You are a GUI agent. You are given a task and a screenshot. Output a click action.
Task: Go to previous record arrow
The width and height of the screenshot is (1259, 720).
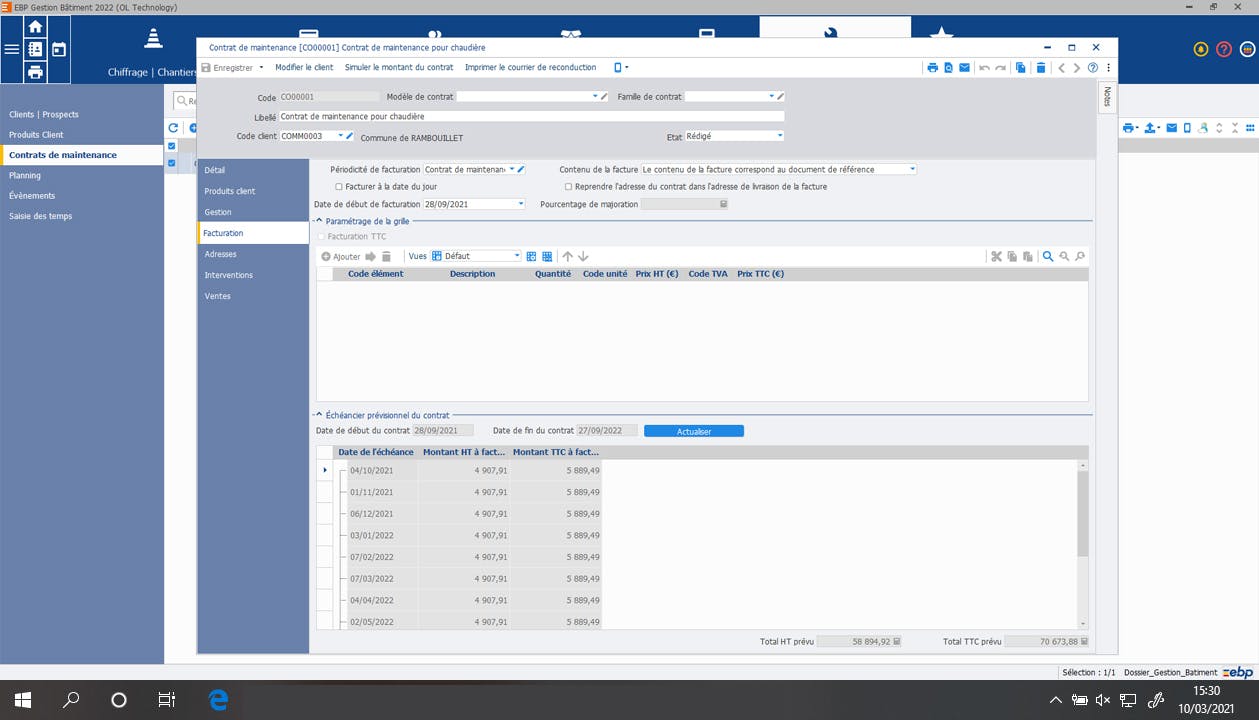click(1062, 68)
